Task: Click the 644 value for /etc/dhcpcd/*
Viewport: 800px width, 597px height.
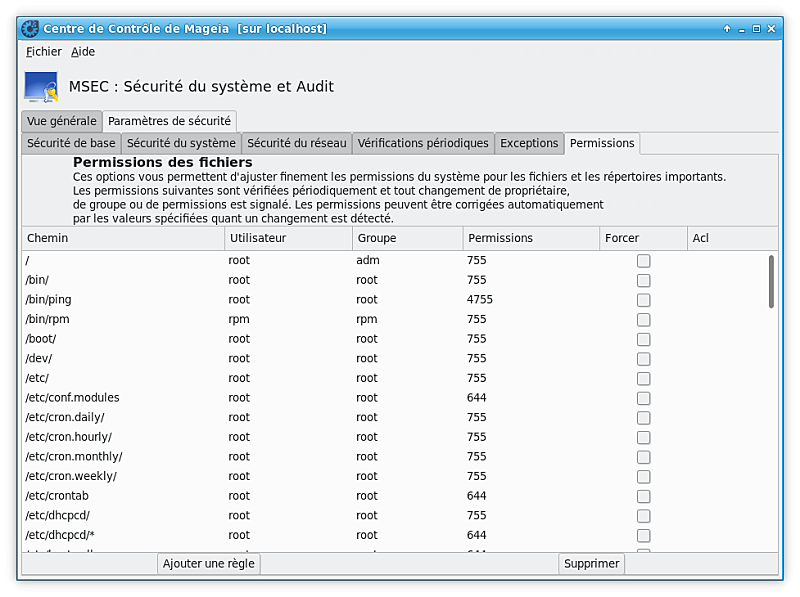Action: [477, 535]
